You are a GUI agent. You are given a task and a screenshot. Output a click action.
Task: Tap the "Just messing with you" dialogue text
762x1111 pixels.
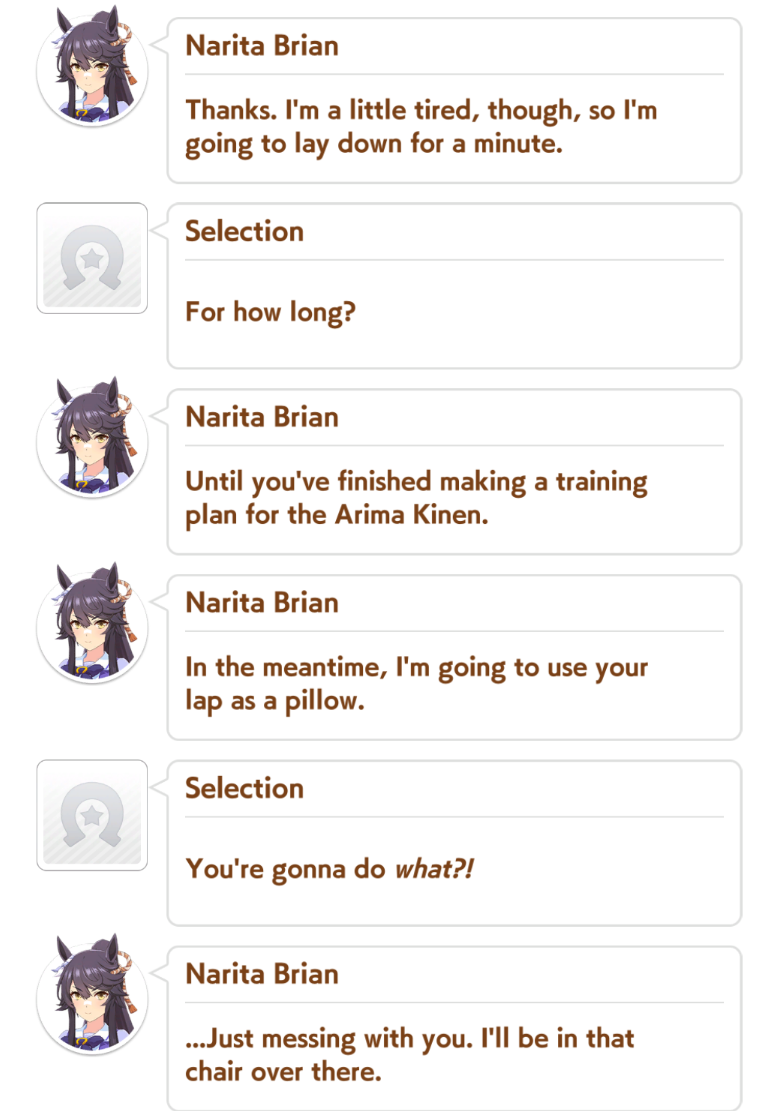[x=410, y=1054]
